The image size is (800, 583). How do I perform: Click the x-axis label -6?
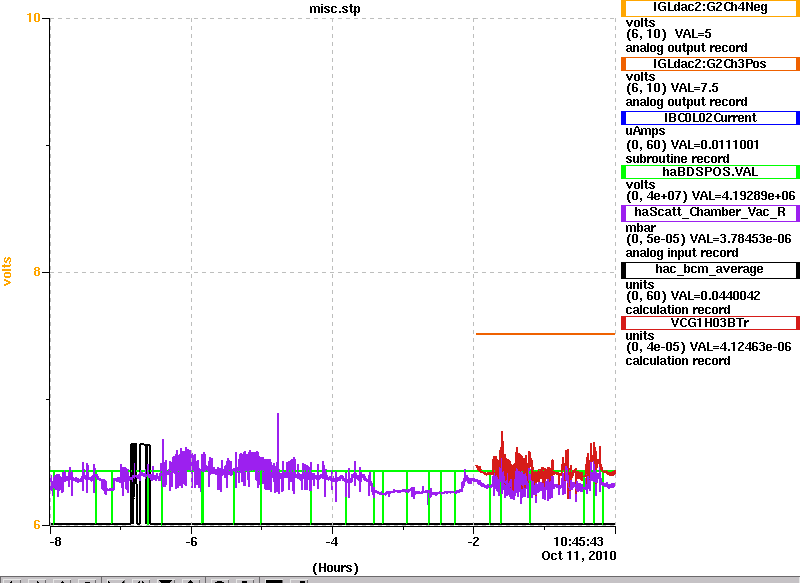[x=191, y=542]
